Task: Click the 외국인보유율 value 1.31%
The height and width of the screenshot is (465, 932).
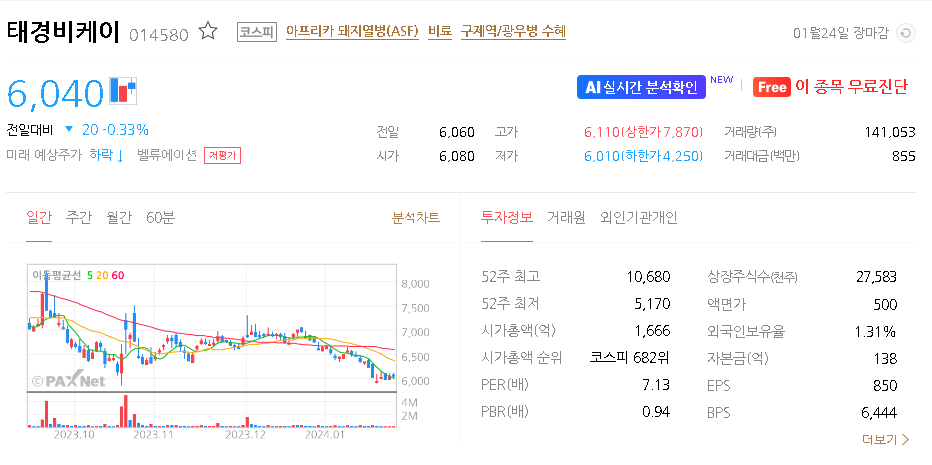Action: point(876,332)
